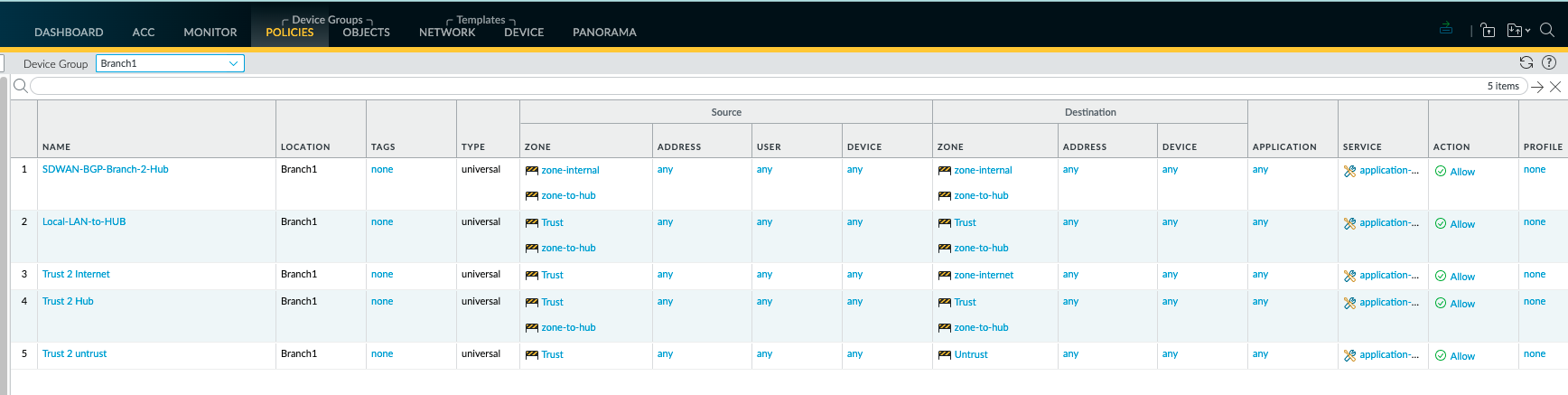Open global search magnifier in top bar
The height and width of the screenshot is (395, 1568).
(1547, 30)
